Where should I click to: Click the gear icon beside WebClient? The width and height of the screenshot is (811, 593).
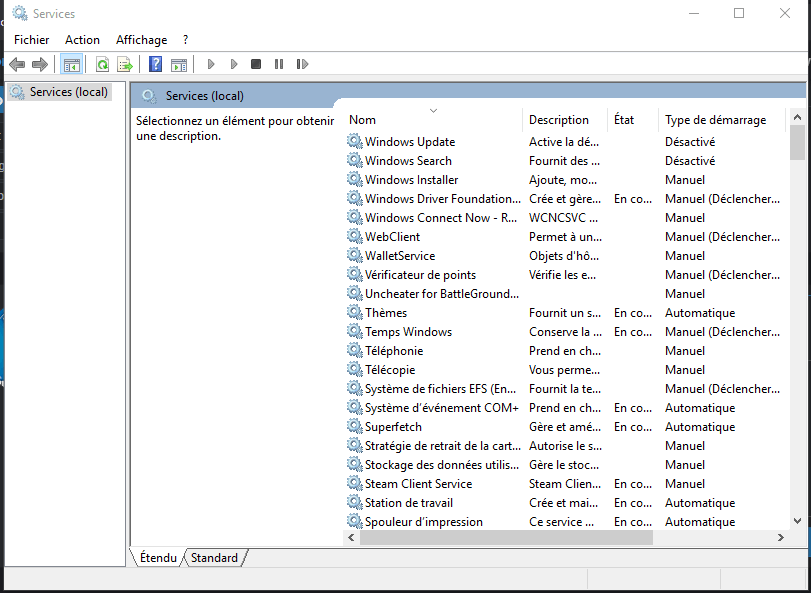tap(354, 236)
